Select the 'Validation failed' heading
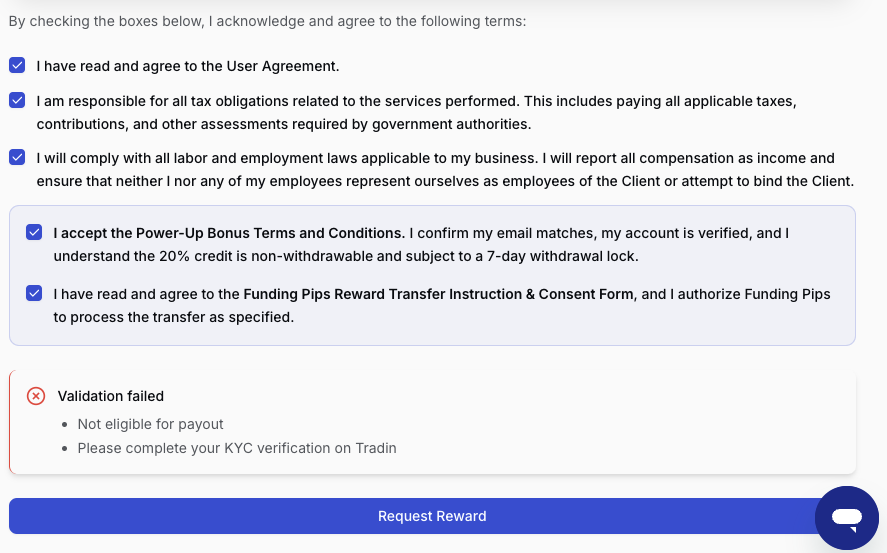Image resolution: width=887 pixels, height=553 pixels. point(111,396)
